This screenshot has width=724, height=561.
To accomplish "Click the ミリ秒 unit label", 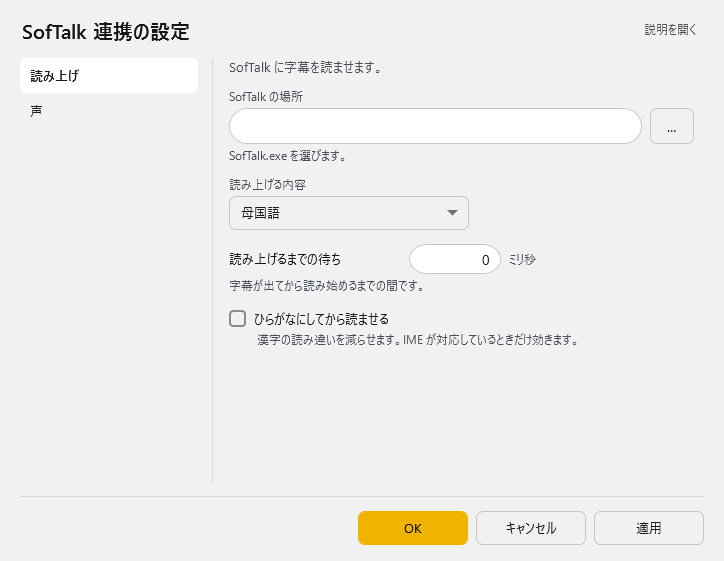I will point(522,259).
